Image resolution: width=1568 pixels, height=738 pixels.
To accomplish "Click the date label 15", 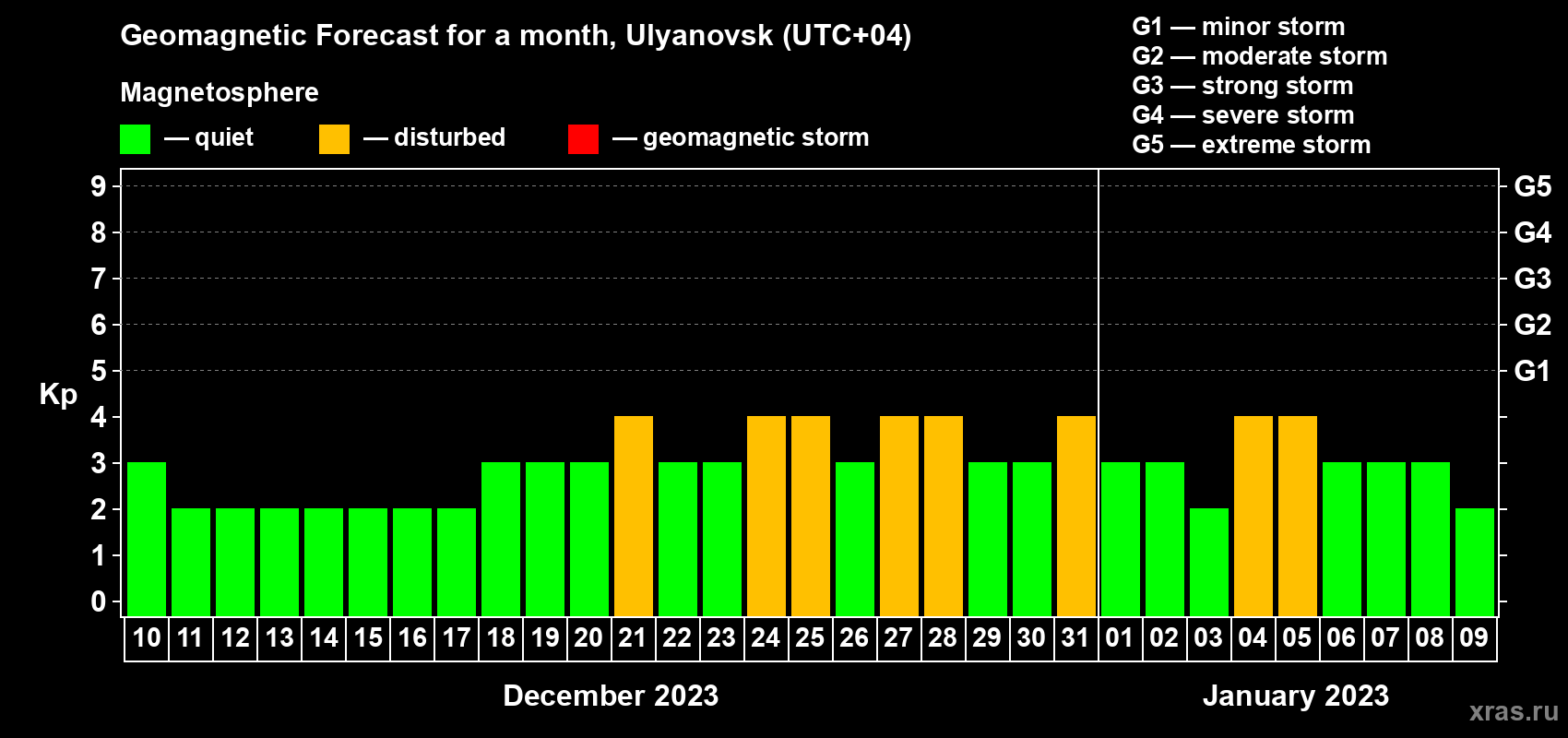I will 368,638.
